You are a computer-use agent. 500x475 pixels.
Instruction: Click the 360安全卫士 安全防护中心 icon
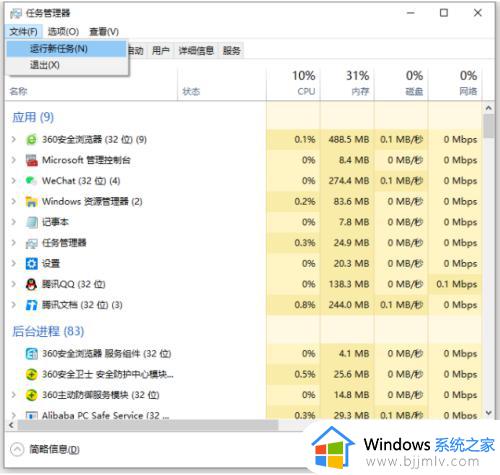31,374
